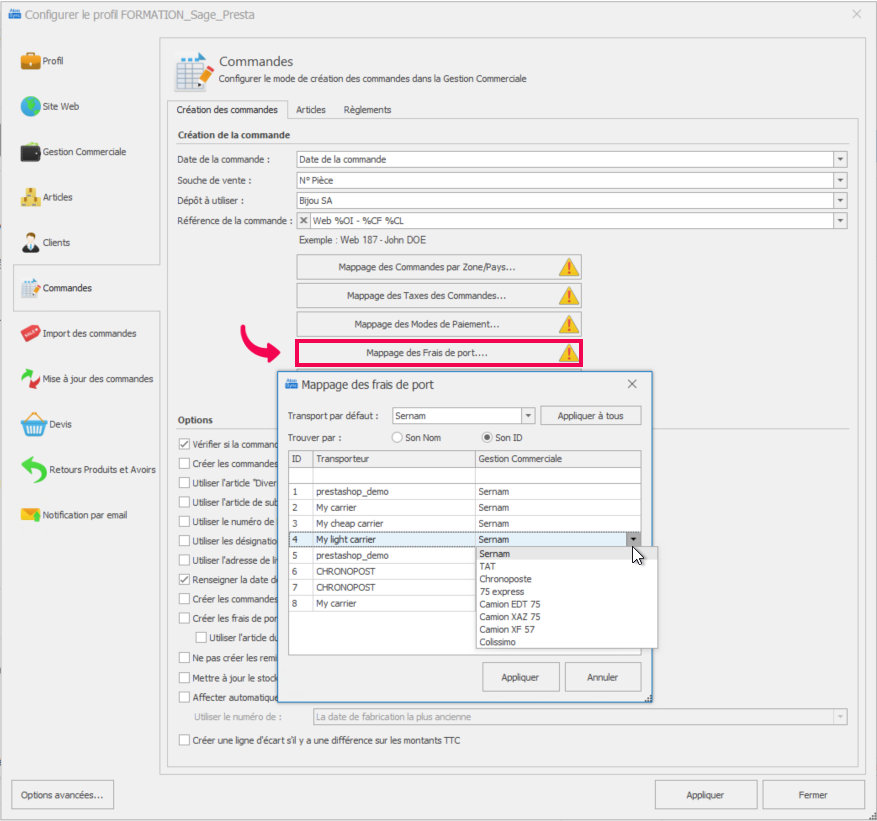The height and width of the screenshot is (821, 877).
Task: Select Mise à jour des commandes icon
Action: pyautogui.click(x=30, y=379)
